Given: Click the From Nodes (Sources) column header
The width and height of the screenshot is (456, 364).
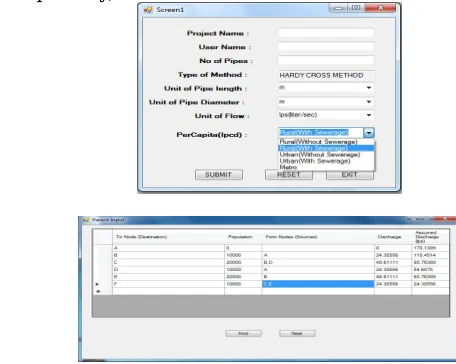Looking at the screenshot, I should pos(318,237).
